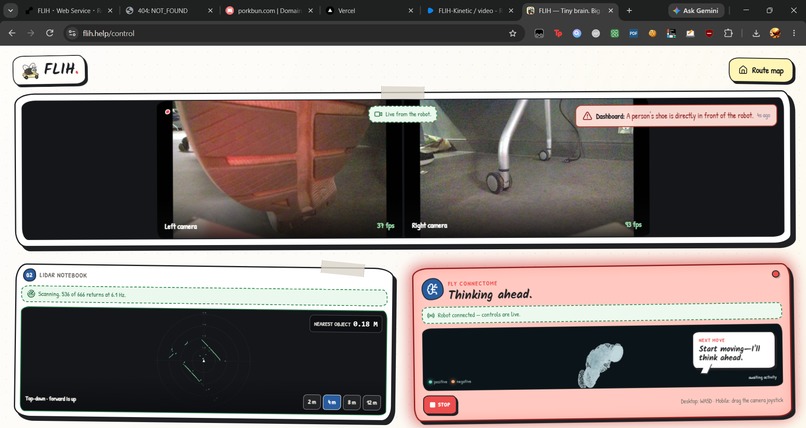Click the red Tp extension icon

click(x=558, y=33)
